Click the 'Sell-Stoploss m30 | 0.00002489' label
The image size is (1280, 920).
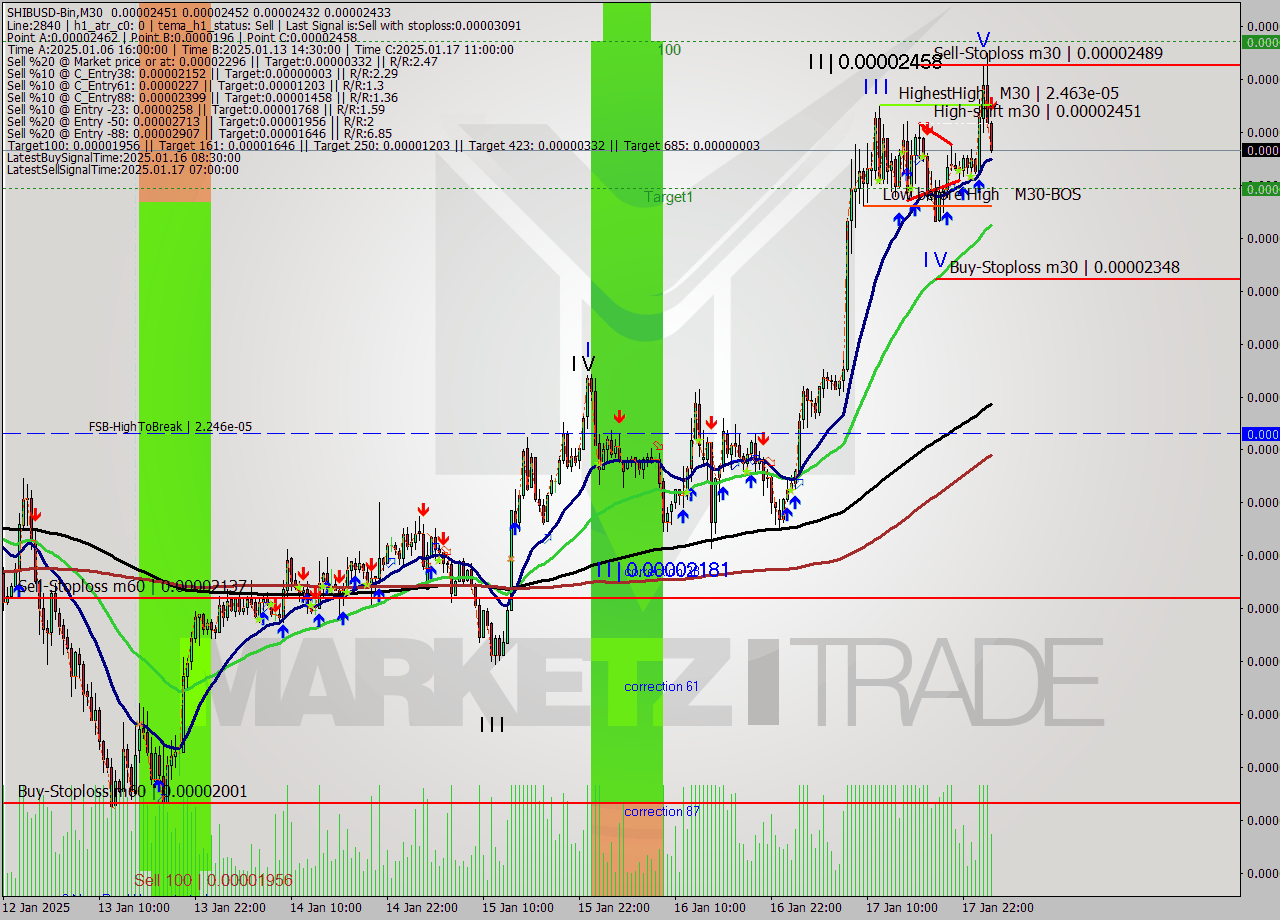pos(1048,54)
